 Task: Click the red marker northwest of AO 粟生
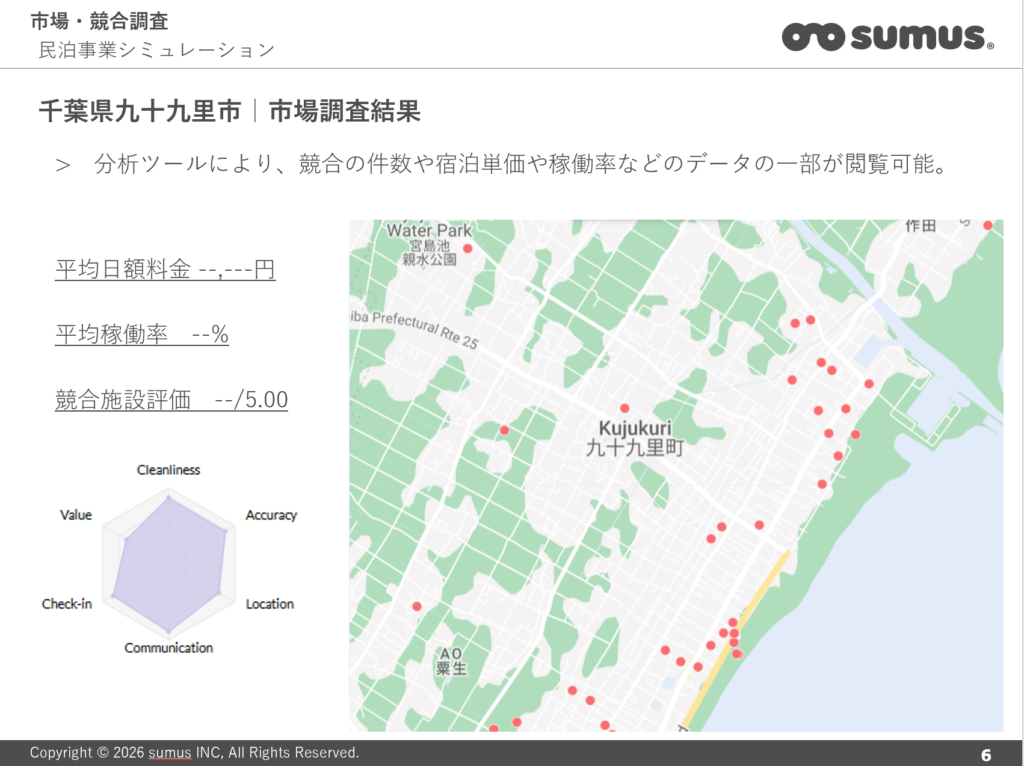click(x=417, y=606)
